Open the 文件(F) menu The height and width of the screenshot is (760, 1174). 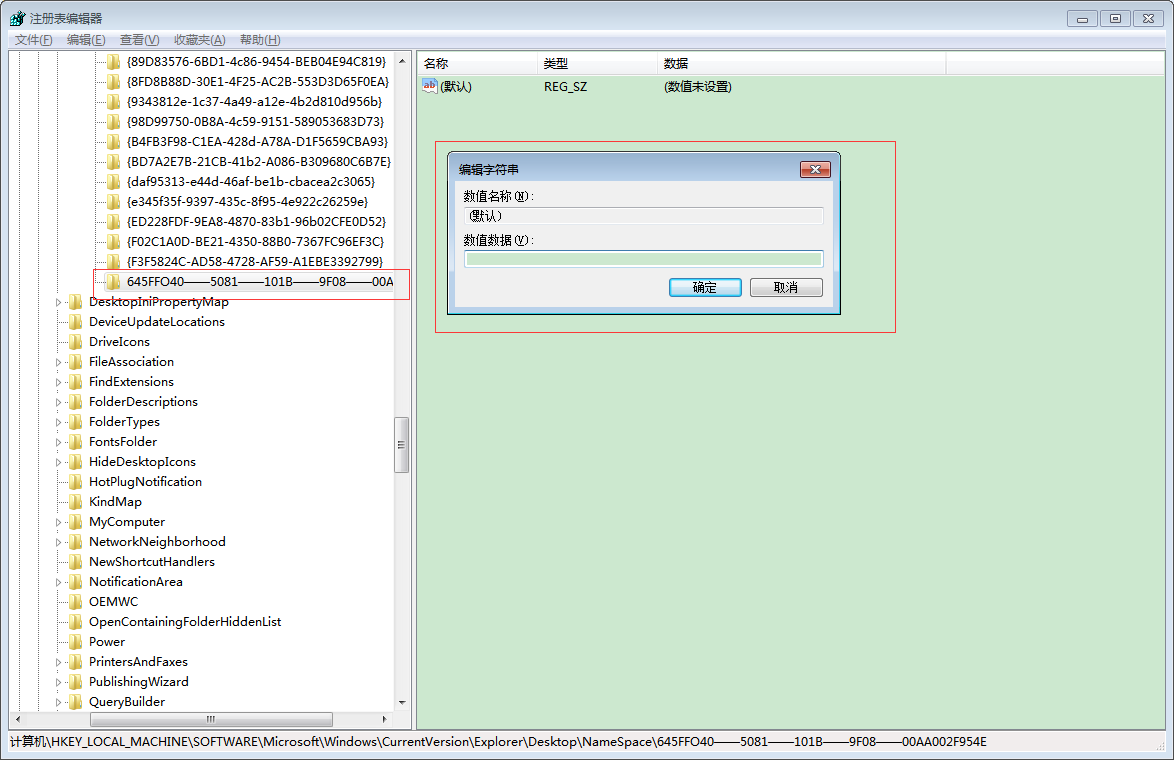point(33,40)
